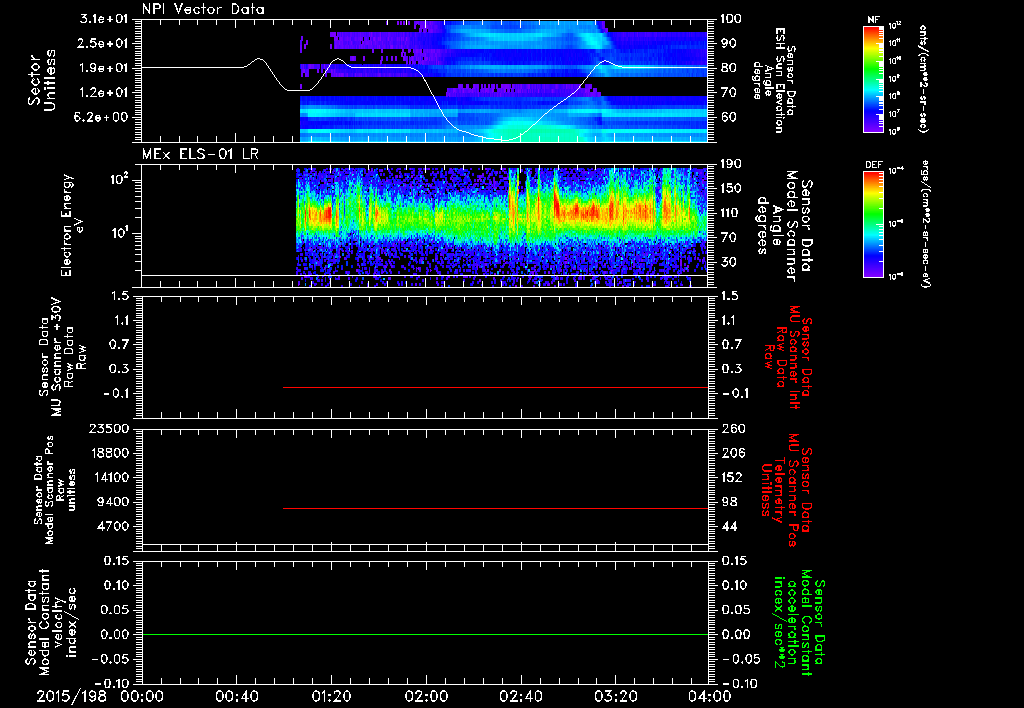This screenshot has height=708, width=1024.
Task: Click the "00:00" time tick label
Action: pos(142,696)
